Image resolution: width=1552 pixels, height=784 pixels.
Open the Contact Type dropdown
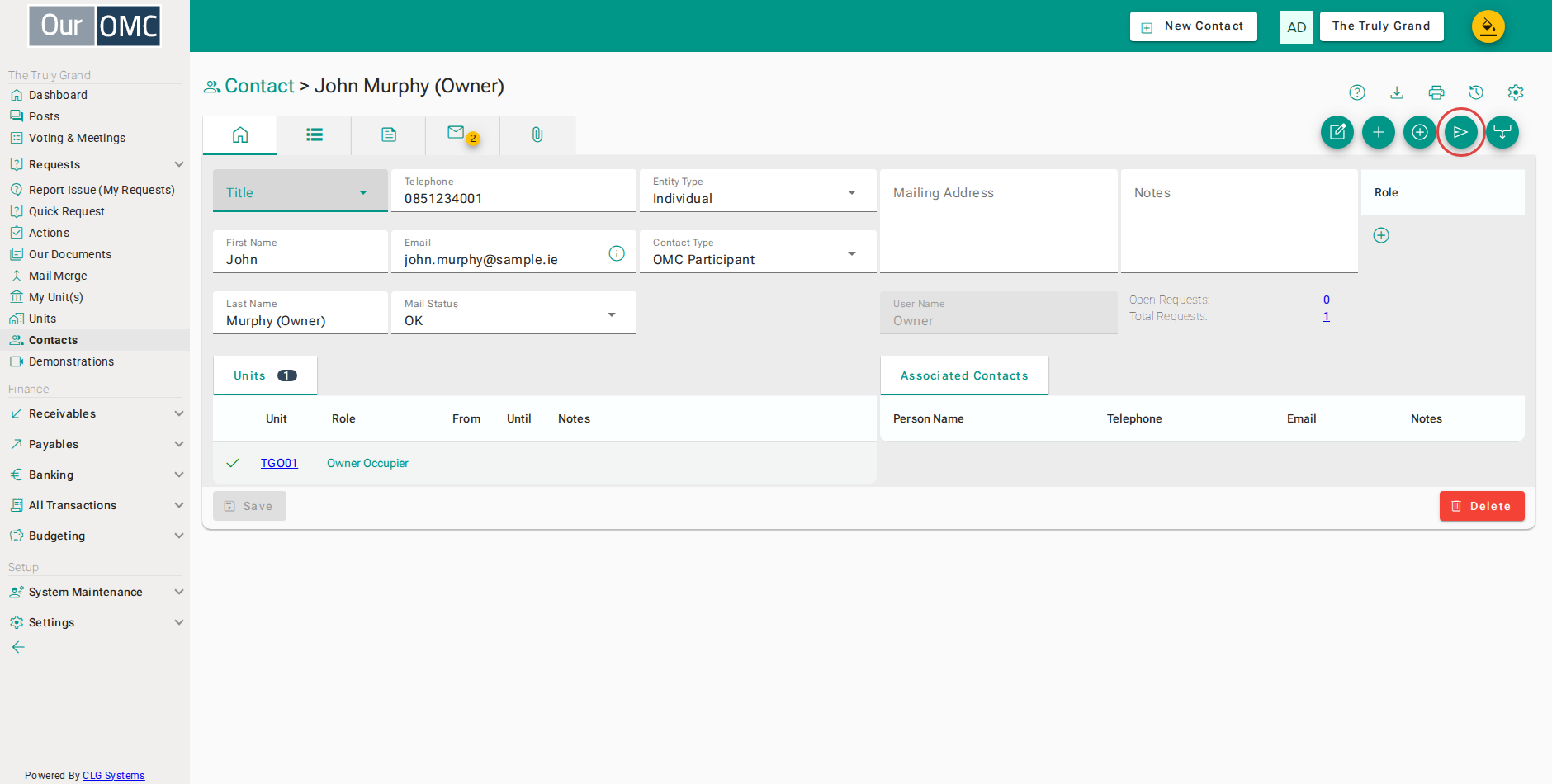tap(758, 252)
